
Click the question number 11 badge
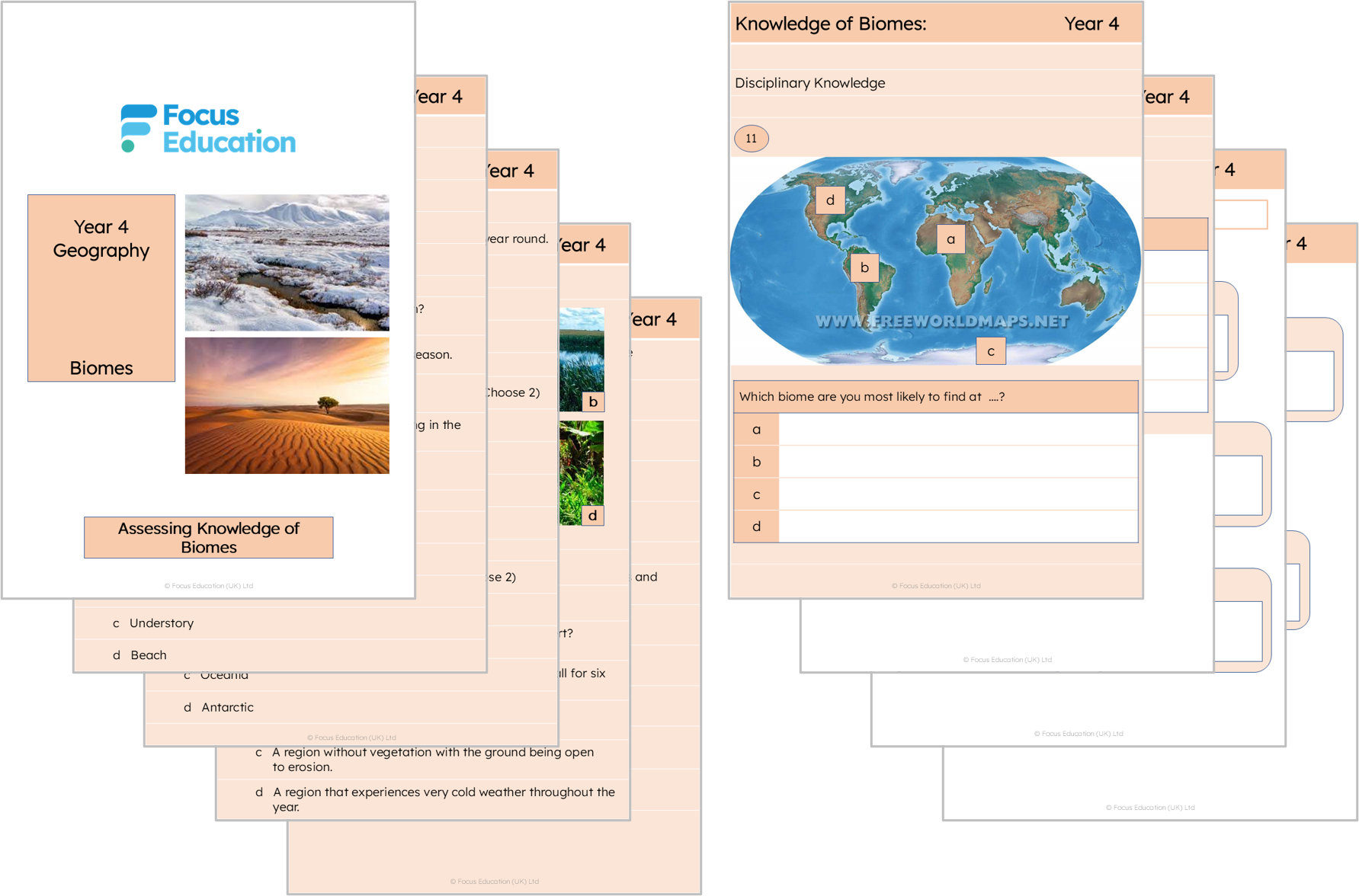(x=752, y=139)
